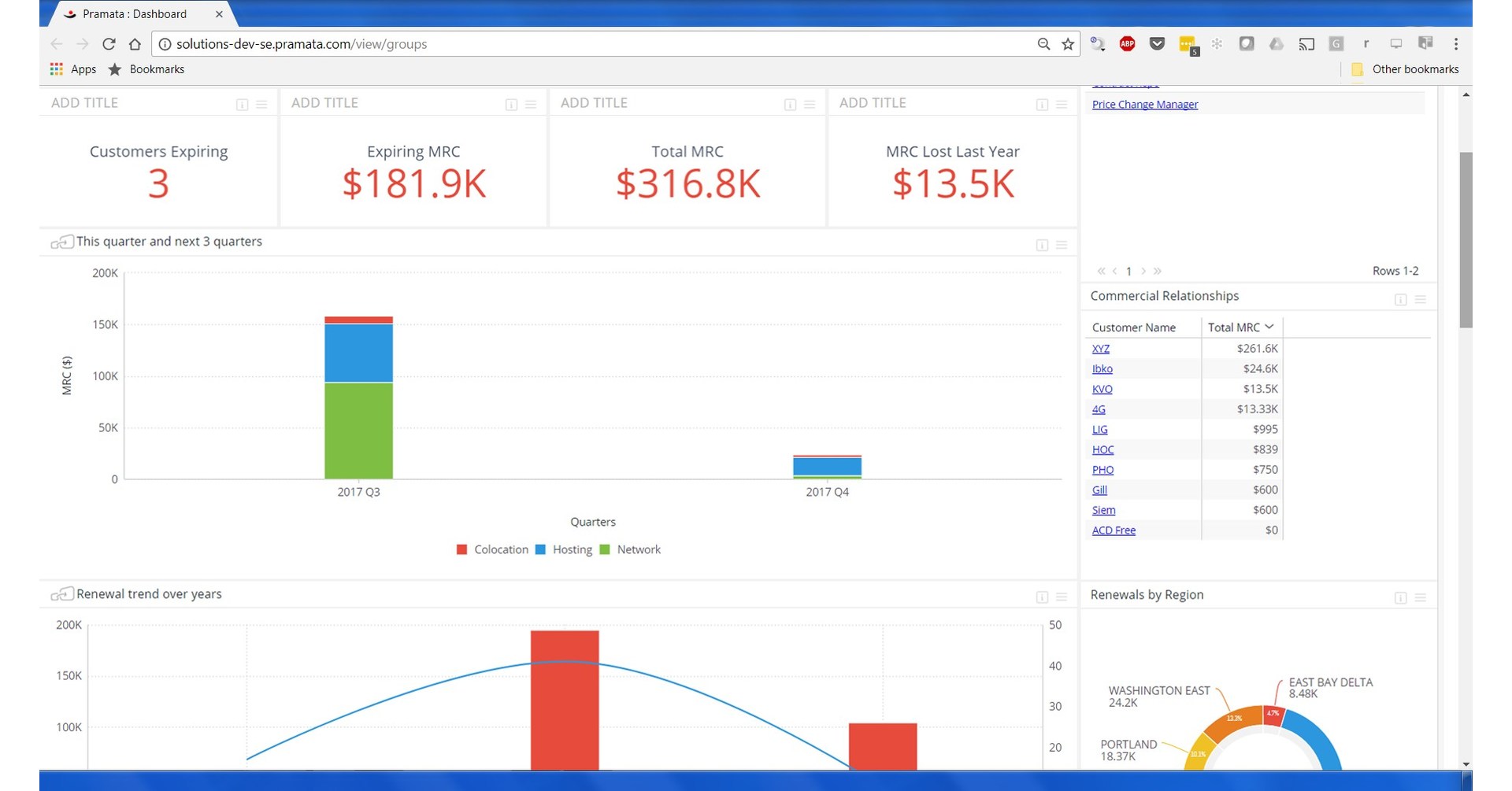Go to next page in table pager
Screen dimensions: 1512x791
click(x=1143, y=272)
